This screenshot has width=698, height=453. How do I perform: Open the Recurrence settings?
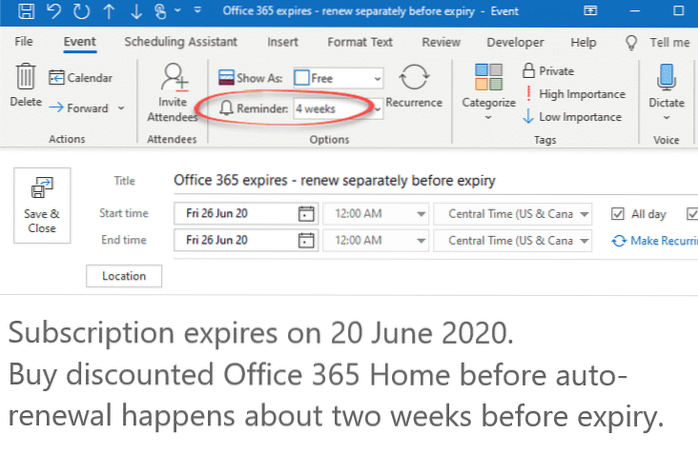(413, 88)
